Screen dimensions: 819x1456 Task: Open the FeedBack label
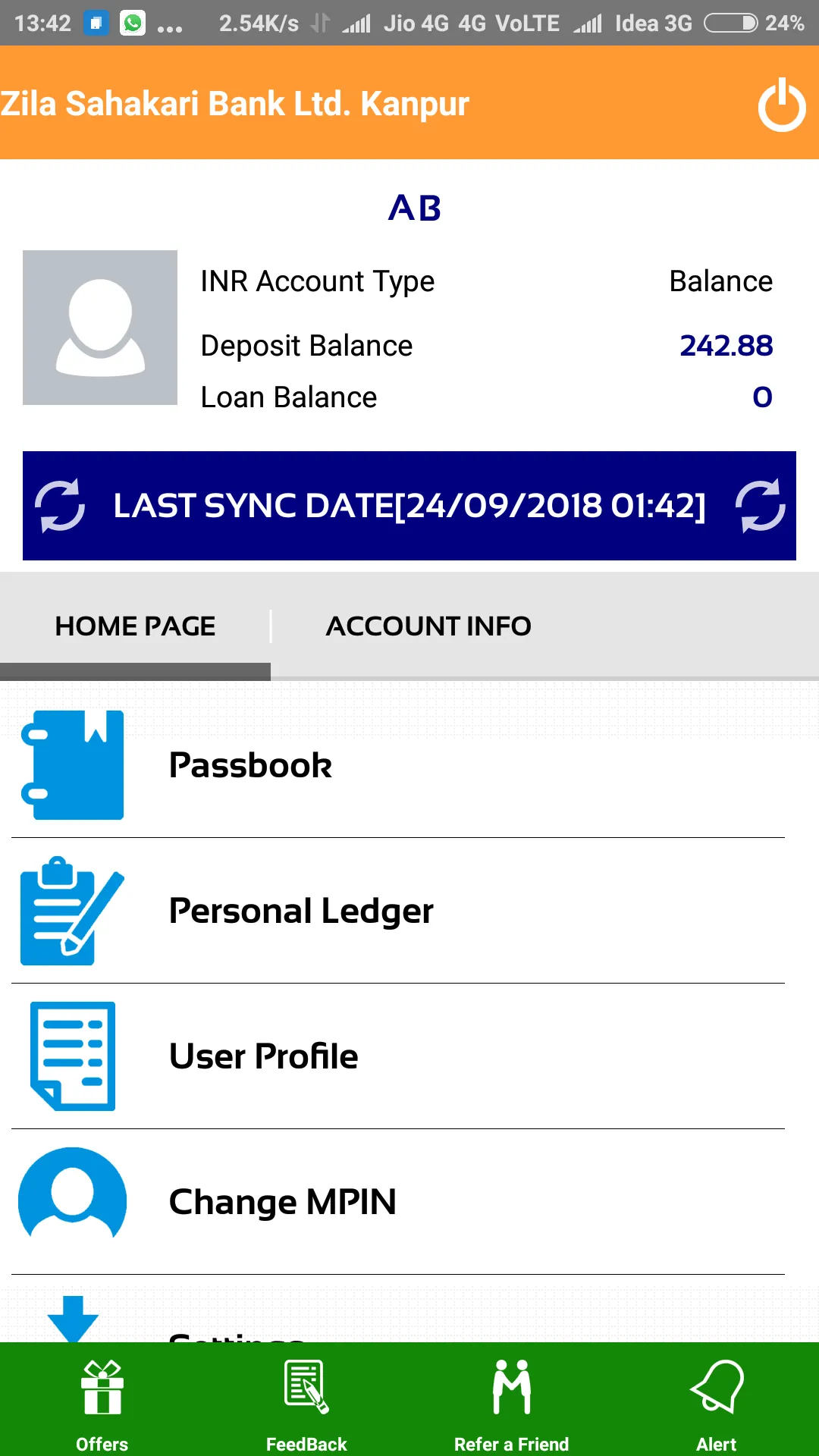point(306,1444)
